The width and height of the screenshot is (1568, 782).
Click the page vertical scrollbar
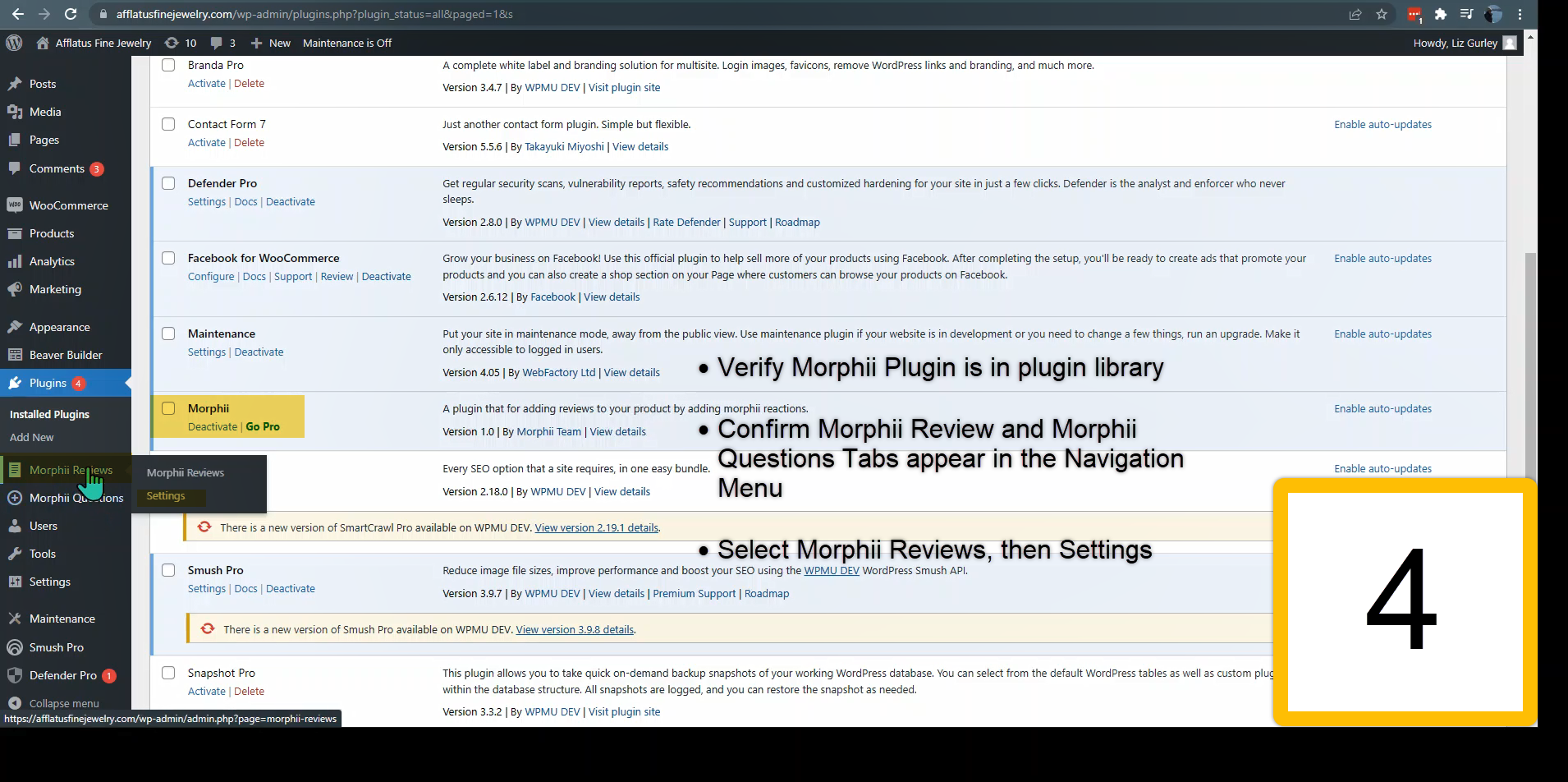pos(1530,366)
